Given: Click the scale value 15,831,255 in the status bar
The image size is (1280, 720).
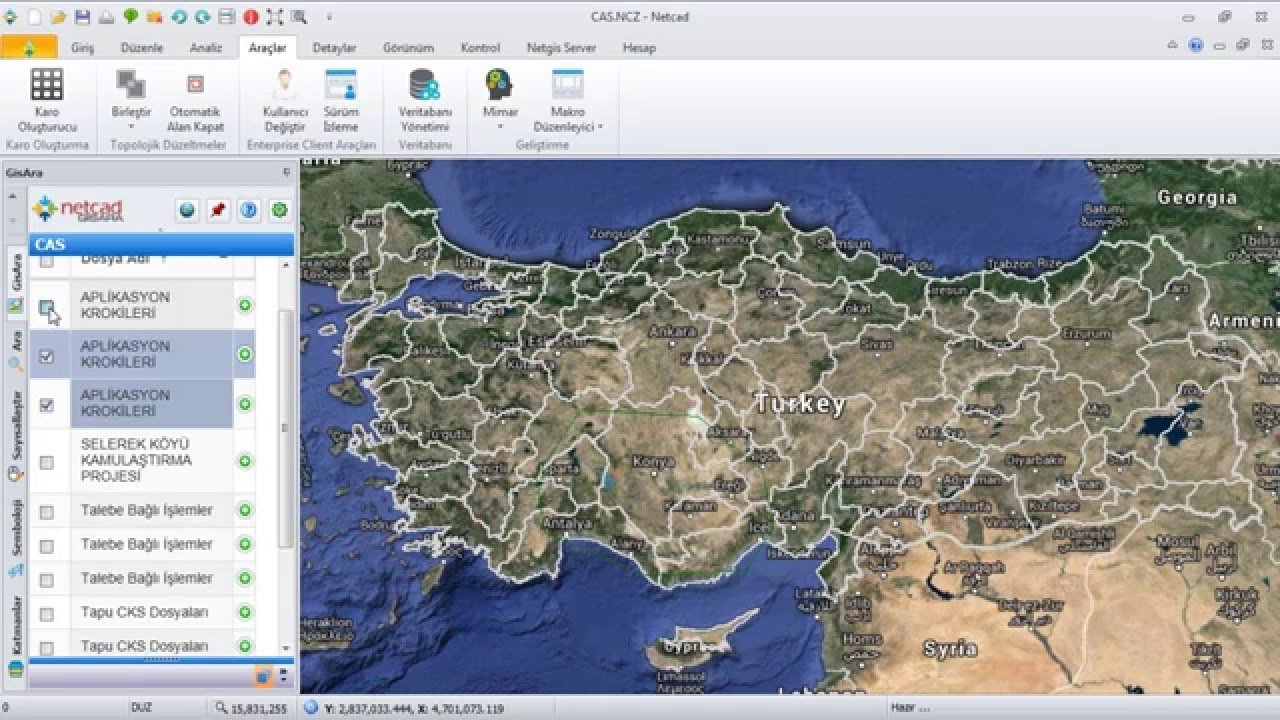Looking at the screenshot, I should click(x=258, y=708).
